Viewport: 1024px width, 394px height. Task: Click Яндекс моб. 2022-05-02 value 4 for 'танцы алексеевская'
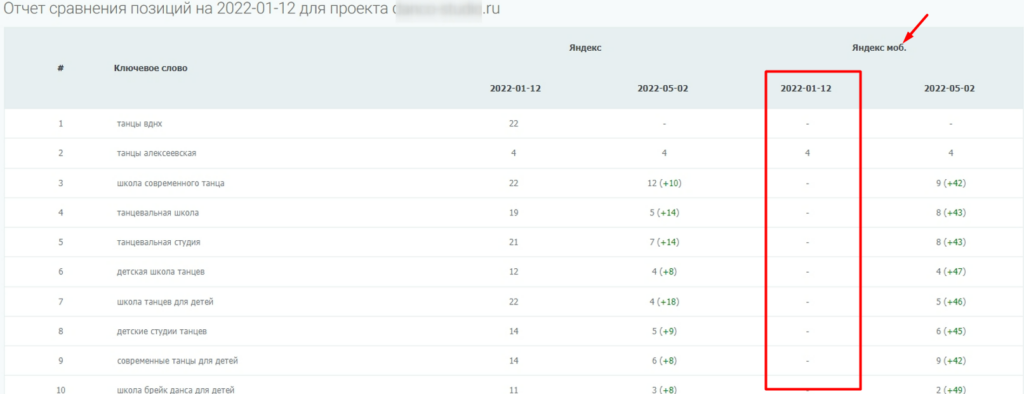click(x=951, y=154)
